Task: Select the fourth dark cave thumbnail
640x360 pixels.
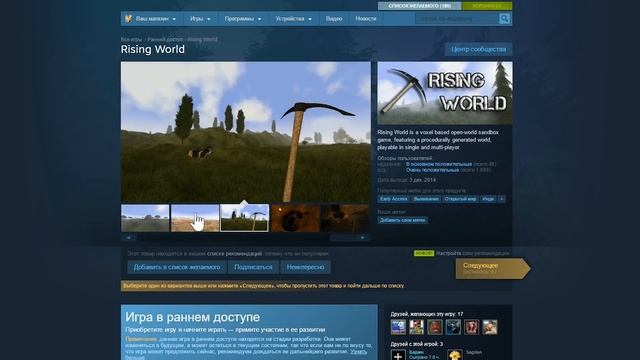Action: [295, 218]
